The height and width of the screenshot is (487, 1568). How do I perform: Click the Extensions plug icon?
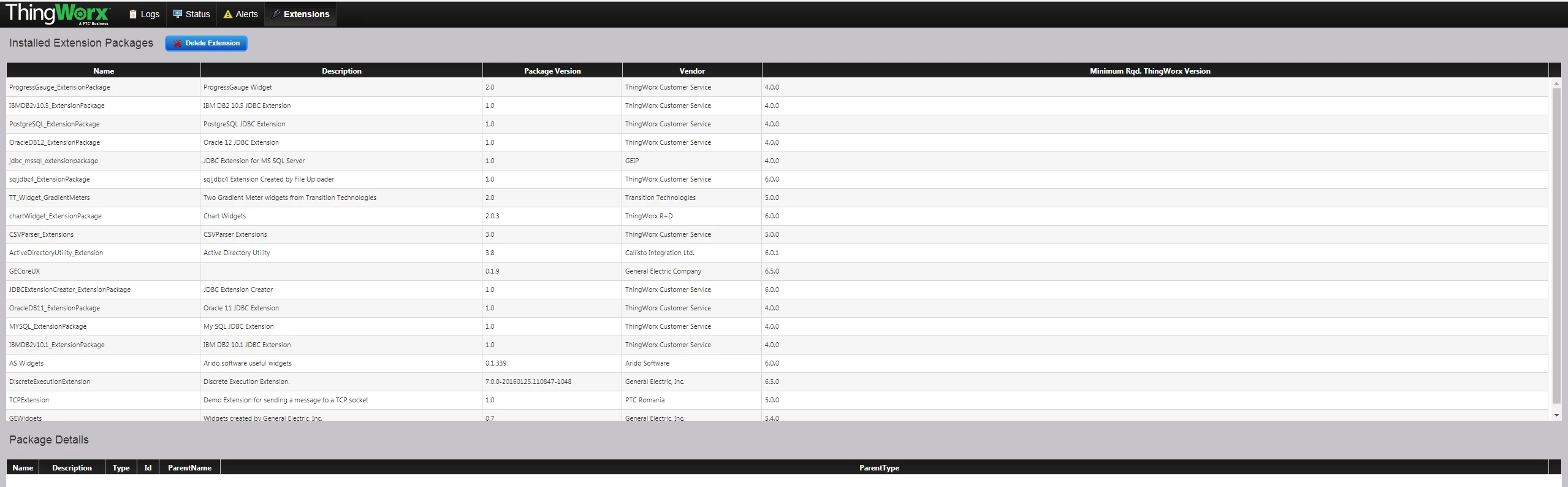pyautogui.click(x=276, y=14)
